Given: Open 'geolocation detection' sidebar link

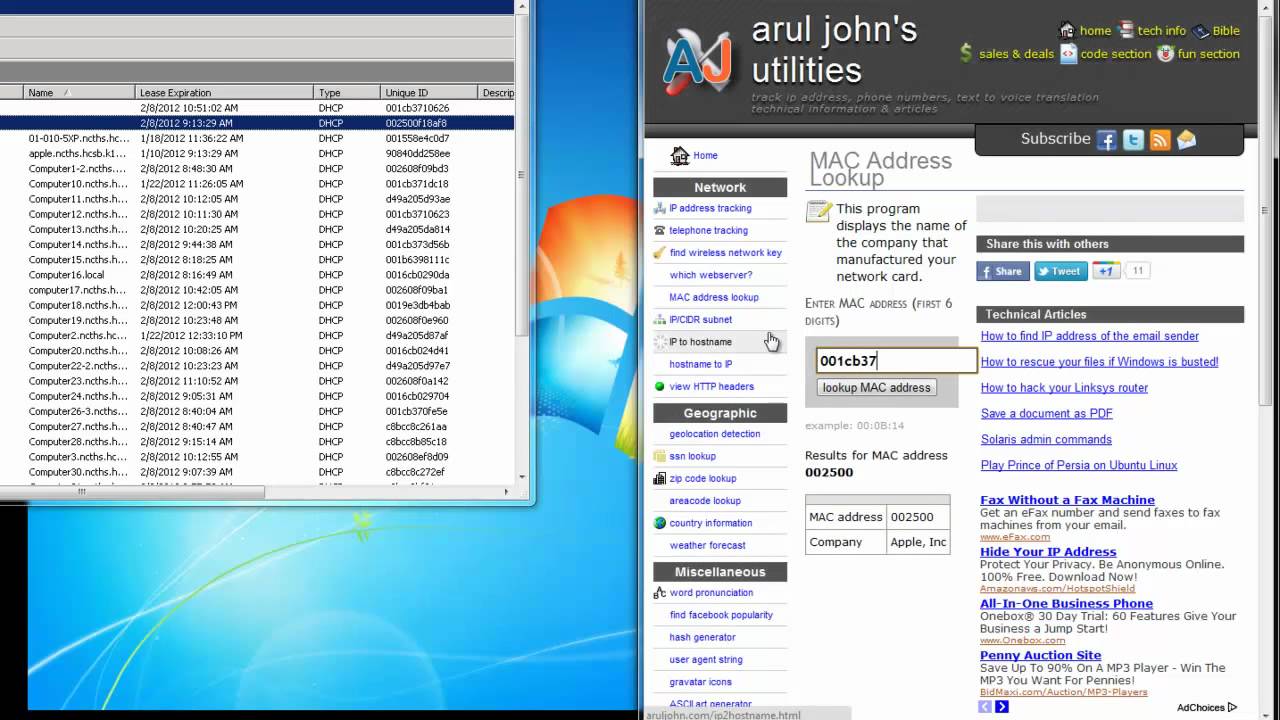Looking at the screenshot, I should pos(715,434).
